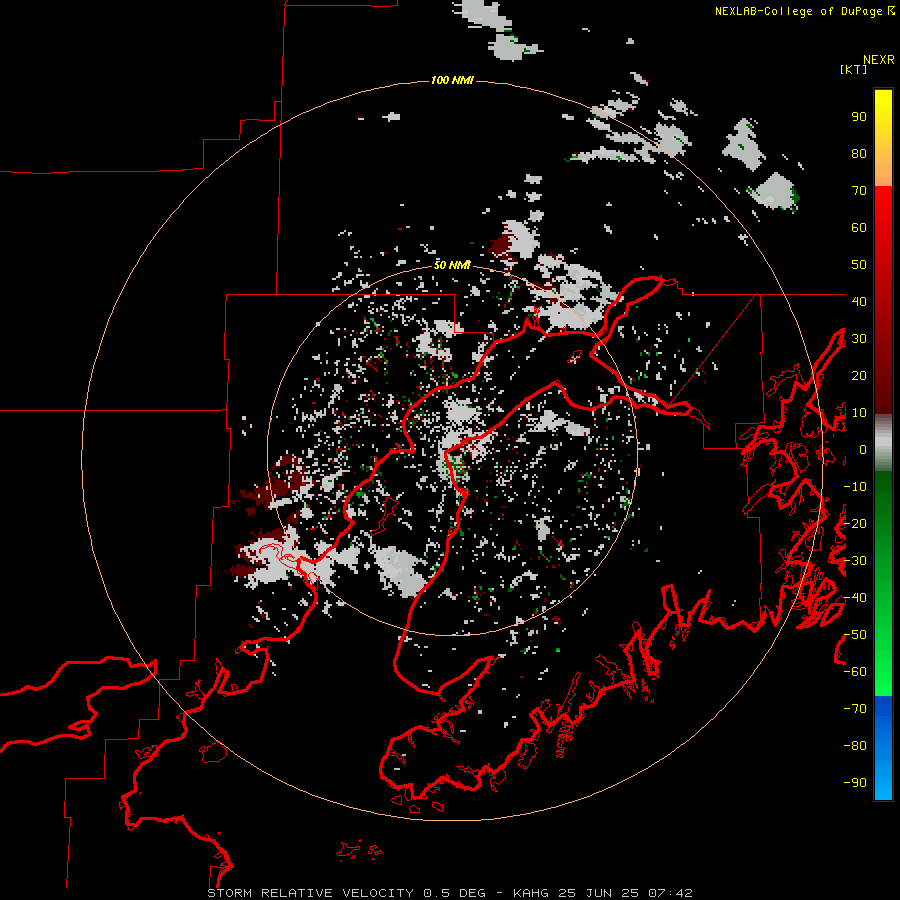Click "0.5 DEG" elevation angle in the caption
Image resolution: width=900 pixels, height=900 pixels.
tap(454, 893)
